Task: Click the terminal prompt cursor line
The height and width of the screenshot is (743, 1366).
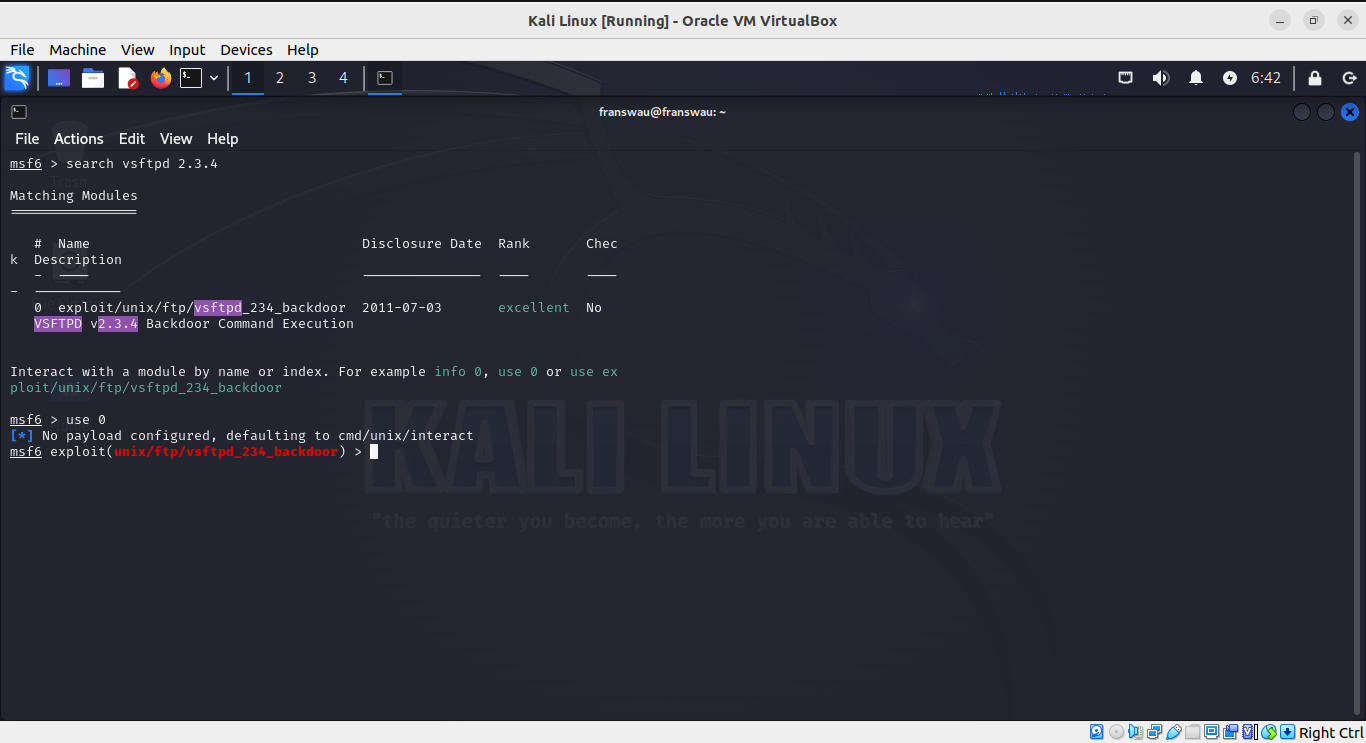Action: tap(194, 452)
